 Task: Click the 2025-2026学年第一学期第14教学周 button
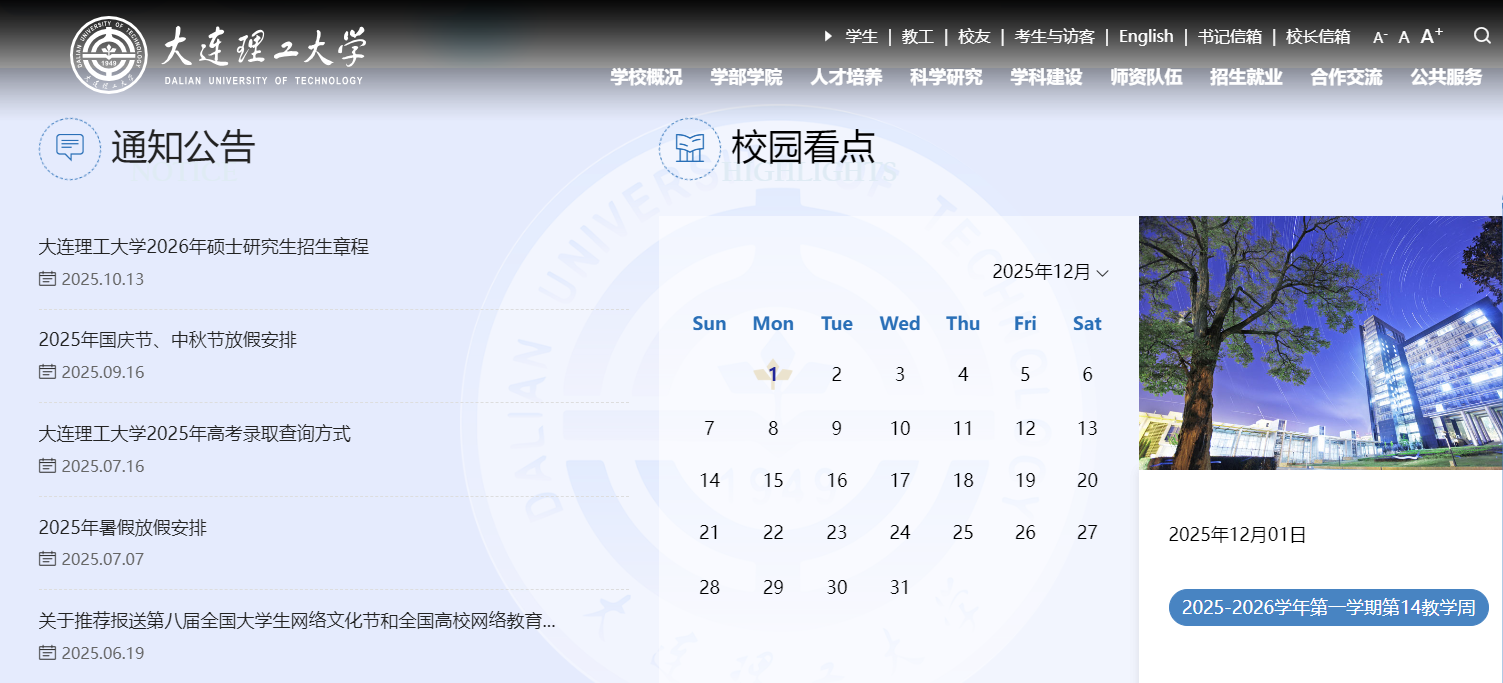click(x=1328, y=608)
